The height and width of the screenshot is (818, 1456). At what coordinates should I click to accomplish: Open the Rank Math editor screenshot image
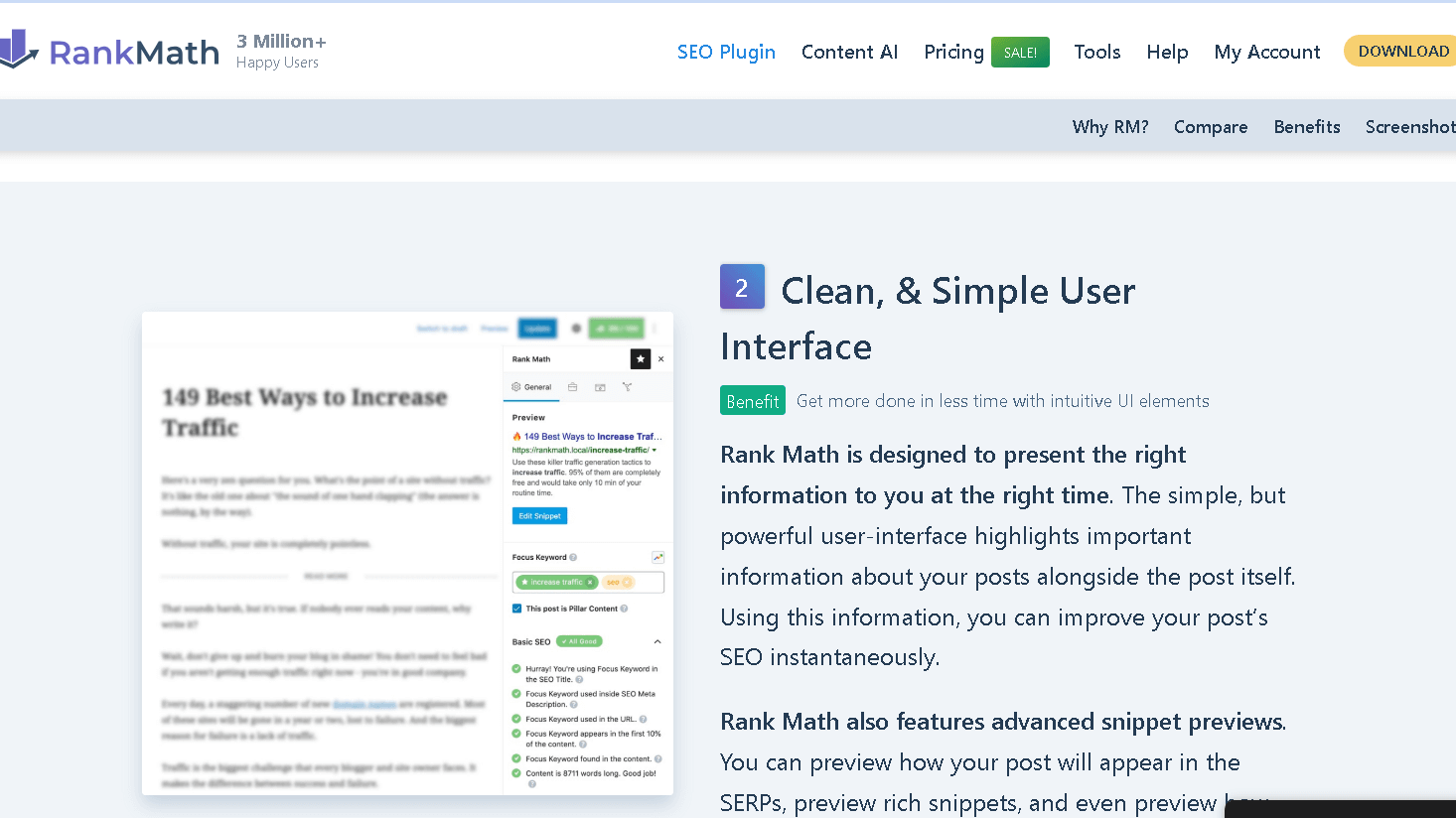click(407, 553)
